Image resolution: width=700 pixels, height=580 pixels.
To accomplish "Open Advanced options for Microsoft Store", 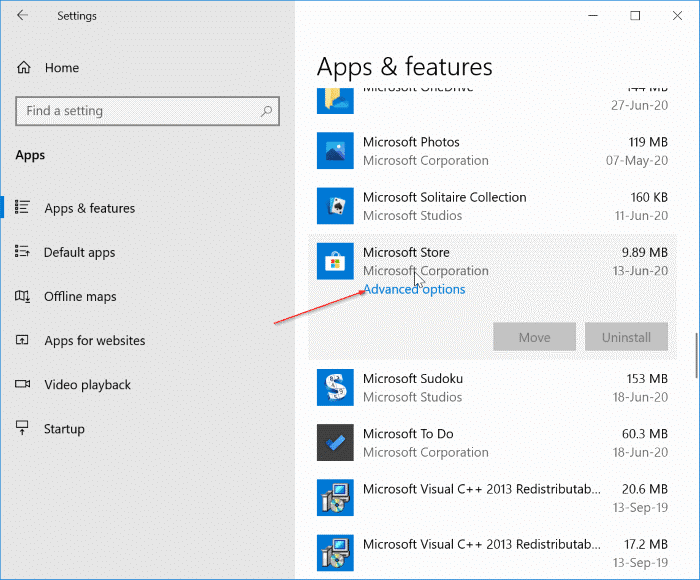I will [x=414, y=289].
